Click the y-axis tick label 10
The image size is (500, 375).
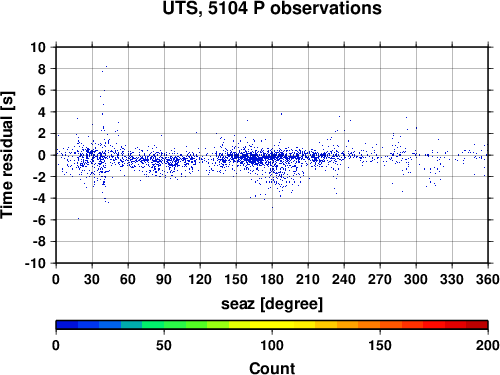pyautogui.click(x=38, y=47)
